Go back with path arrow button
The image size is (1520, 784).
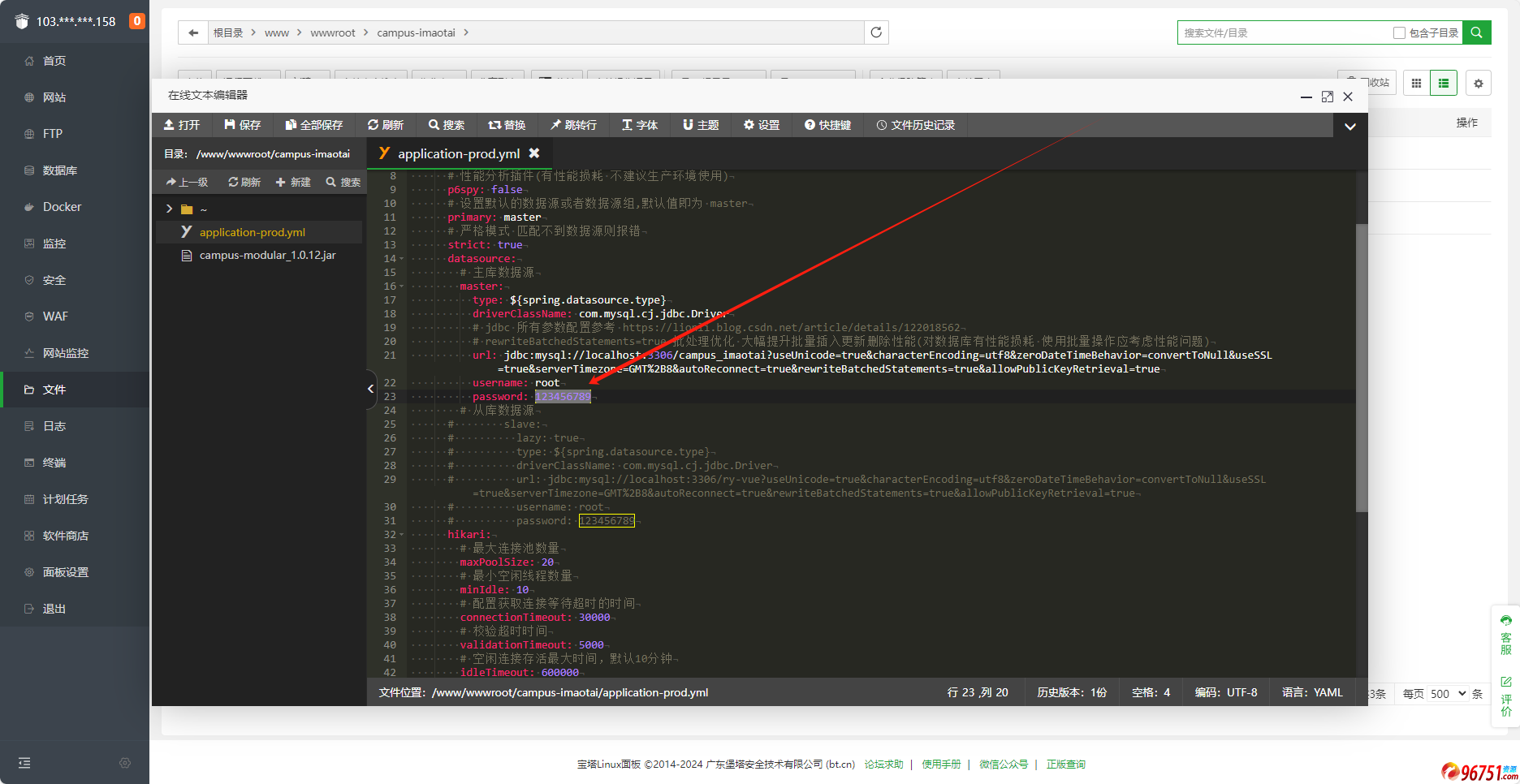[x=192, y=32]
